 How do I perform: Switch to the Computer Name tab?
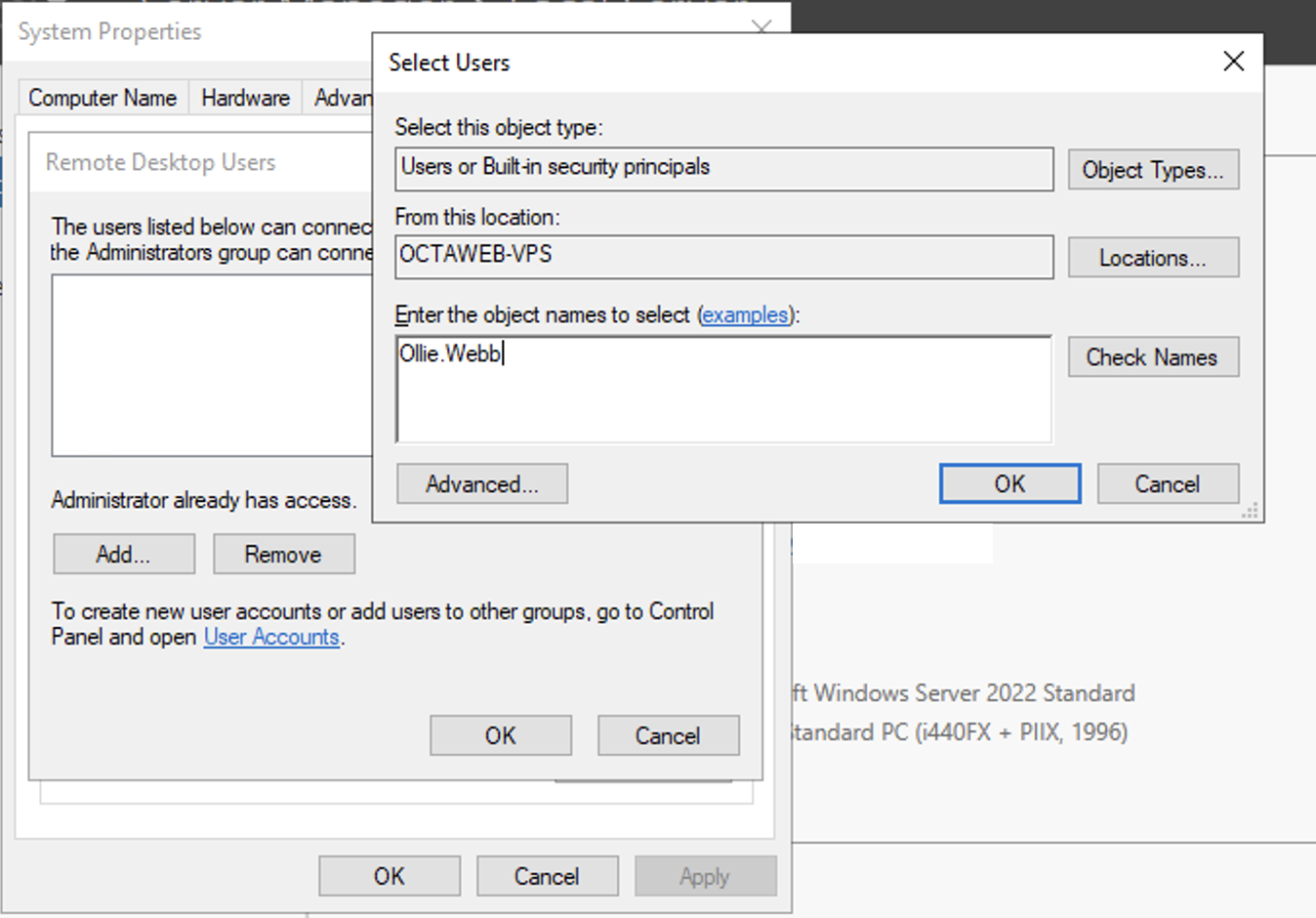(103, 99)
